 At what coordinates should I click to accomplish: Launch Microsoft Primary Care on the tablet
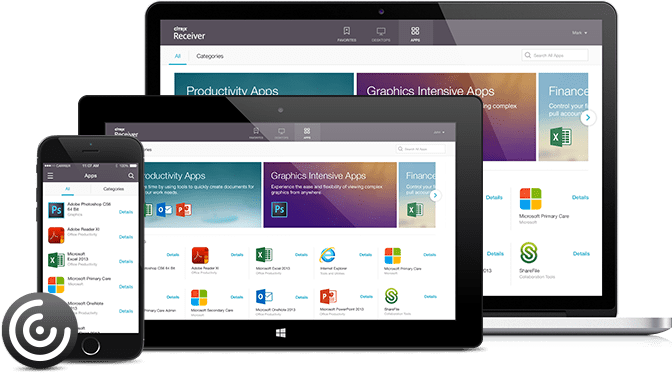[393, 256]
